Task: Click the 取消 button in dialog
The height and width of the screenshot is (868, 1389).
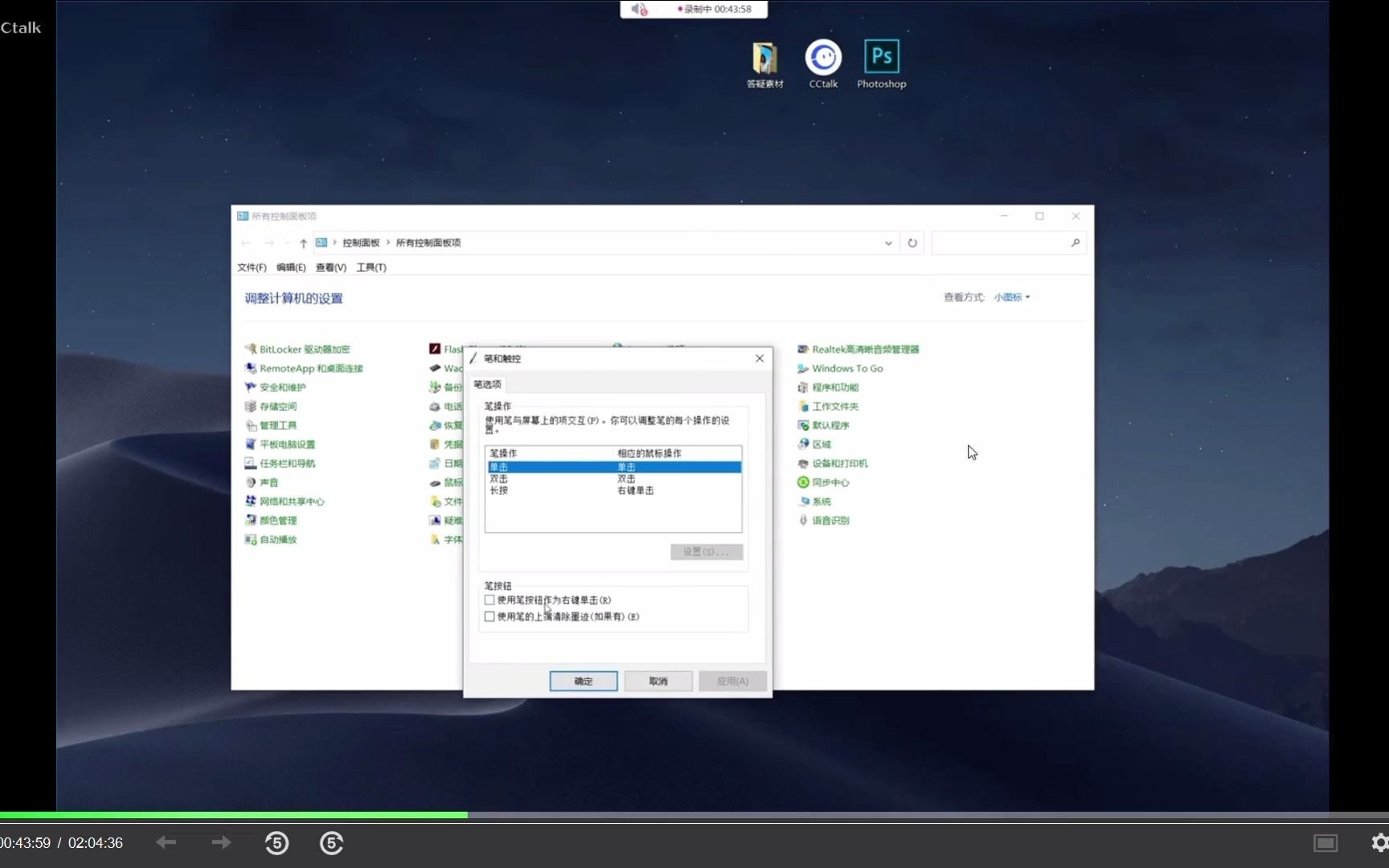Action: click(658, 681)
